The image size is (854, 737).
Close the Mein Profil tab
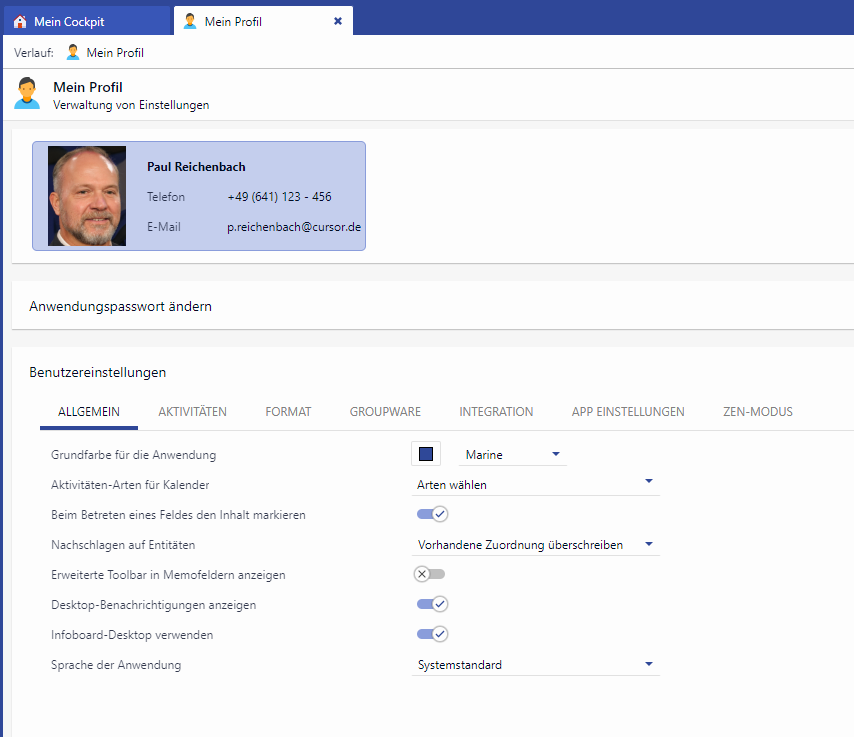point(338,21)
